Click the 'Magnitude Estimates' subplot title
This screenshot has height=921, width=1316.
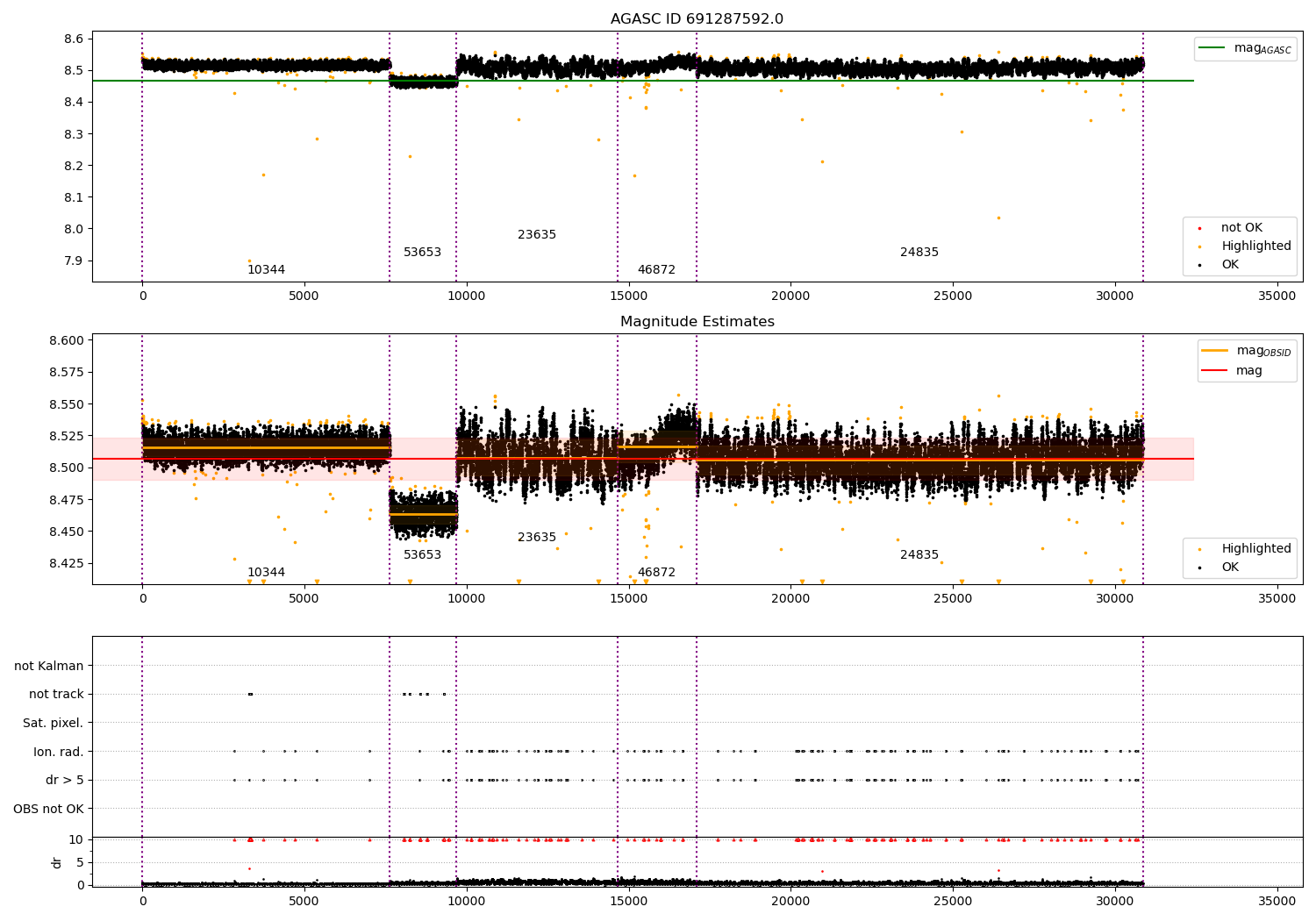(697, 322)
